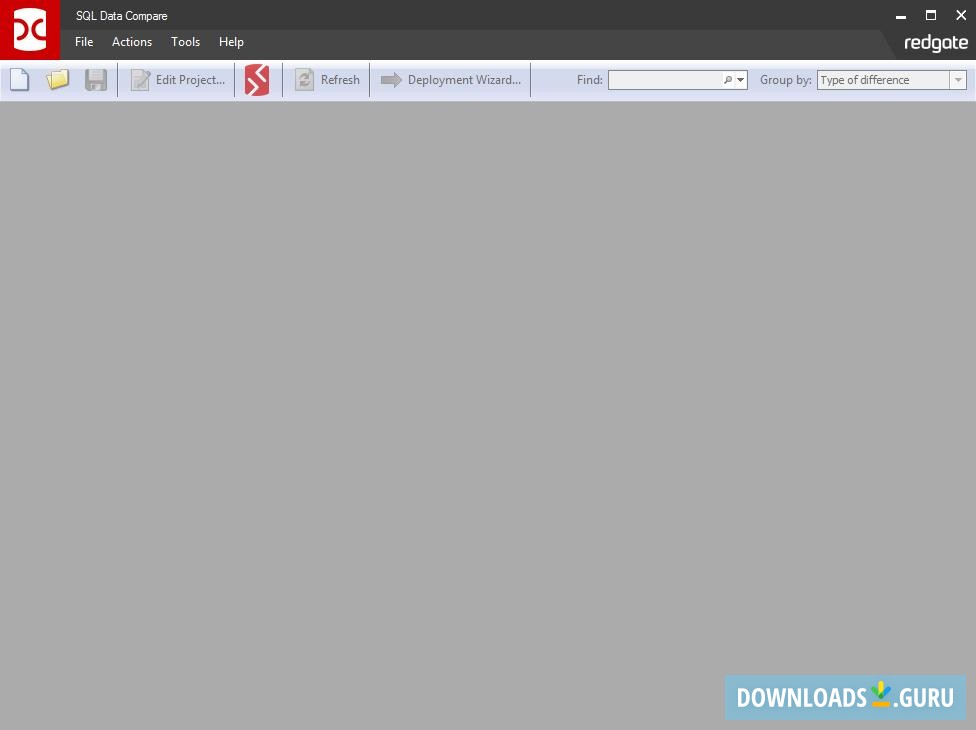Launch the red SQL Compare icon
Image resolution: width=976 pixels, height=730 pixels.
point(257,80)
